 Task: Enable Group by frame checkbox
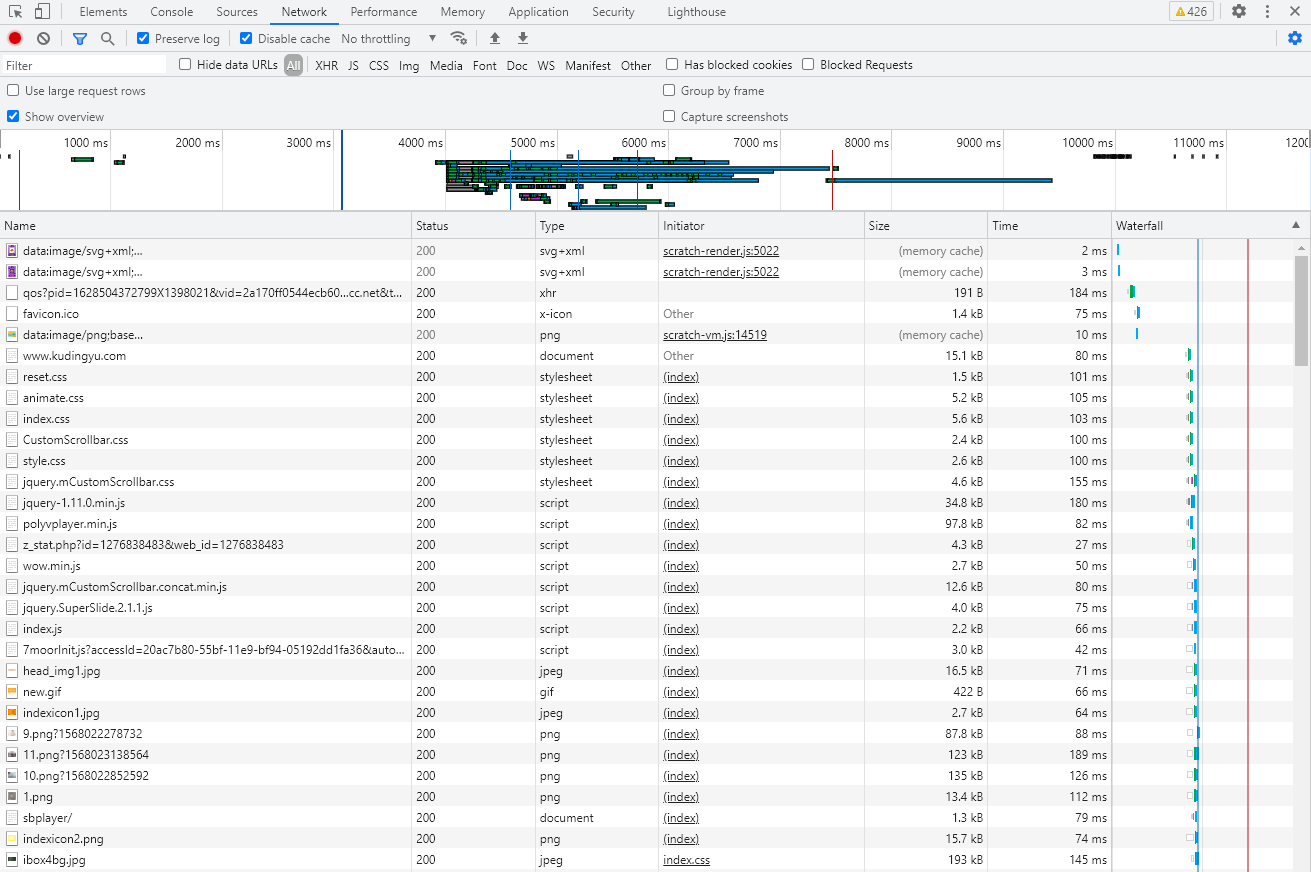coord(669,90)
